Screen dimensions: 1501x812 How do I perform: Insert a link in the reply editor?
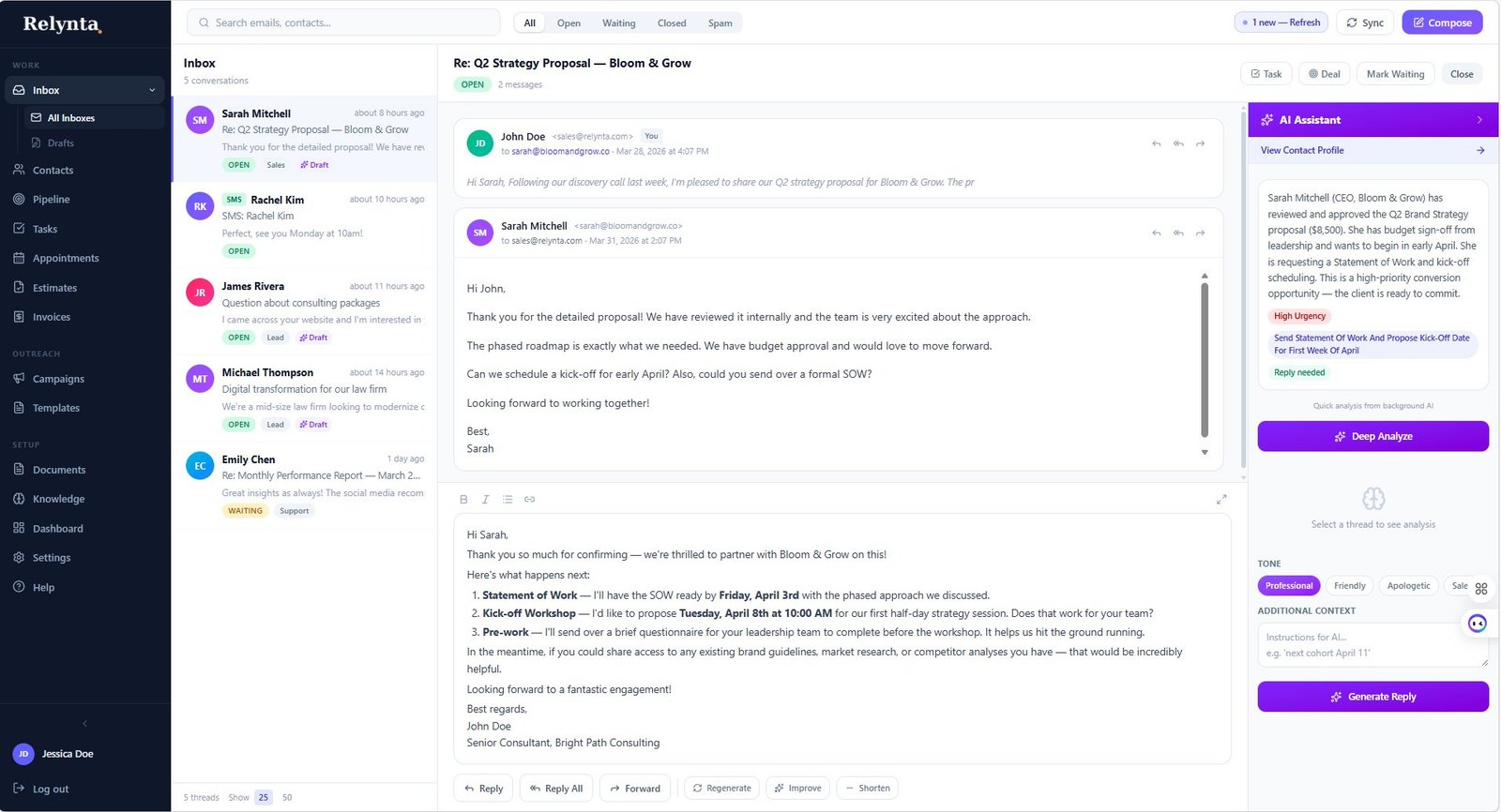pos(529,500)
